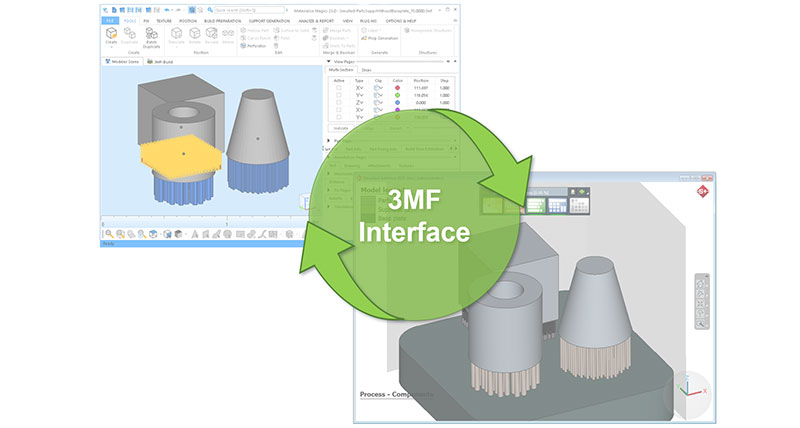Select the Rotate tool icon
The image size is (800, 428).
(x=195, y=34)
